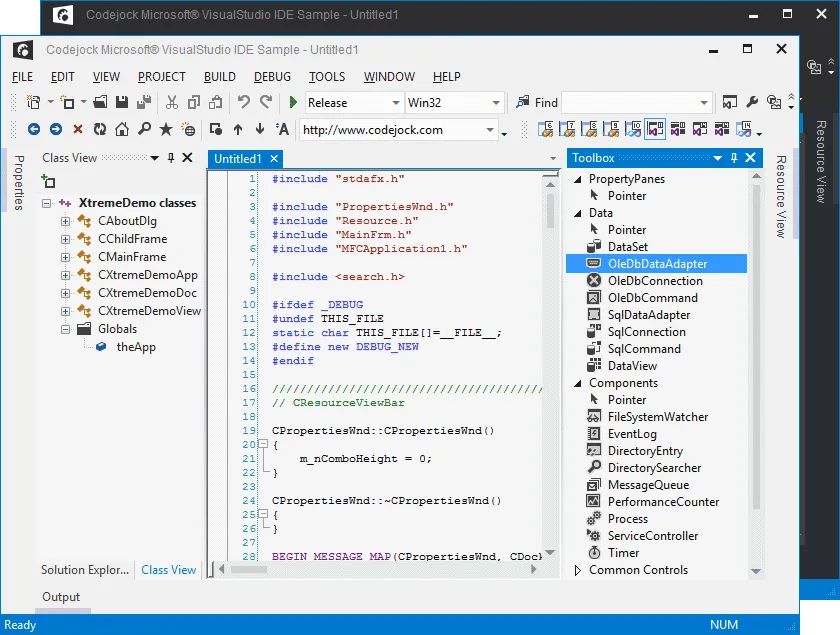
Task: Stop loading with the red X icon
Action: pyautogui.click(x=78, y=129)
